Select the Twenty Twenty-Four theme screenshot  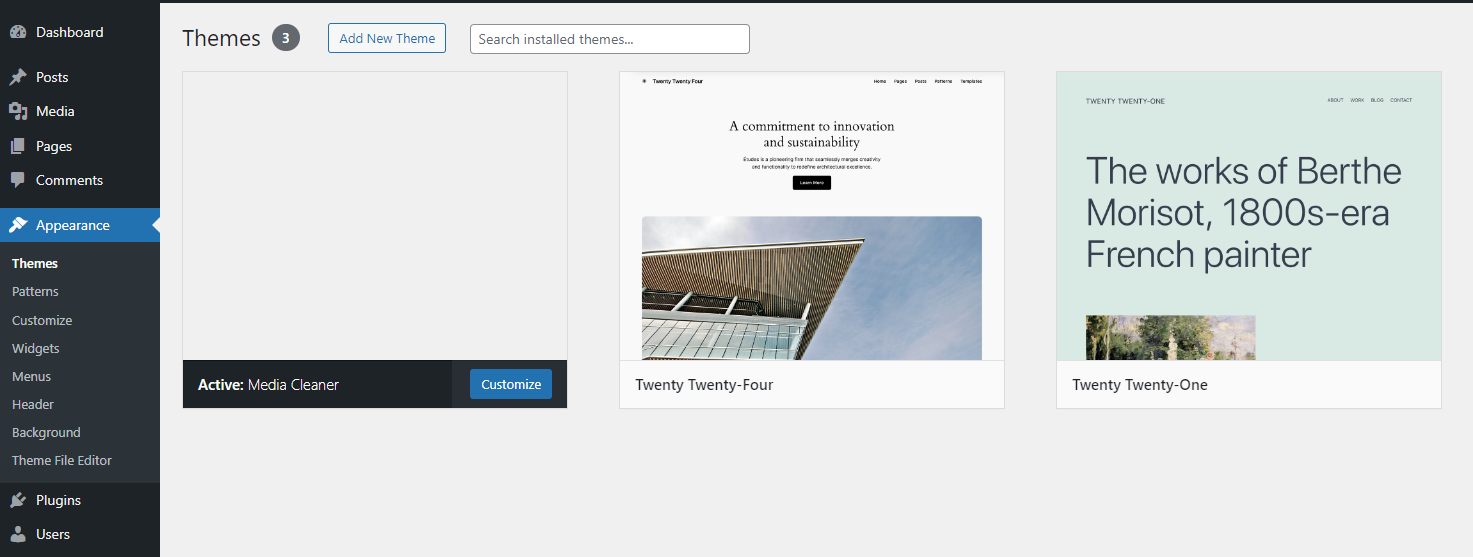coord(812,216)
